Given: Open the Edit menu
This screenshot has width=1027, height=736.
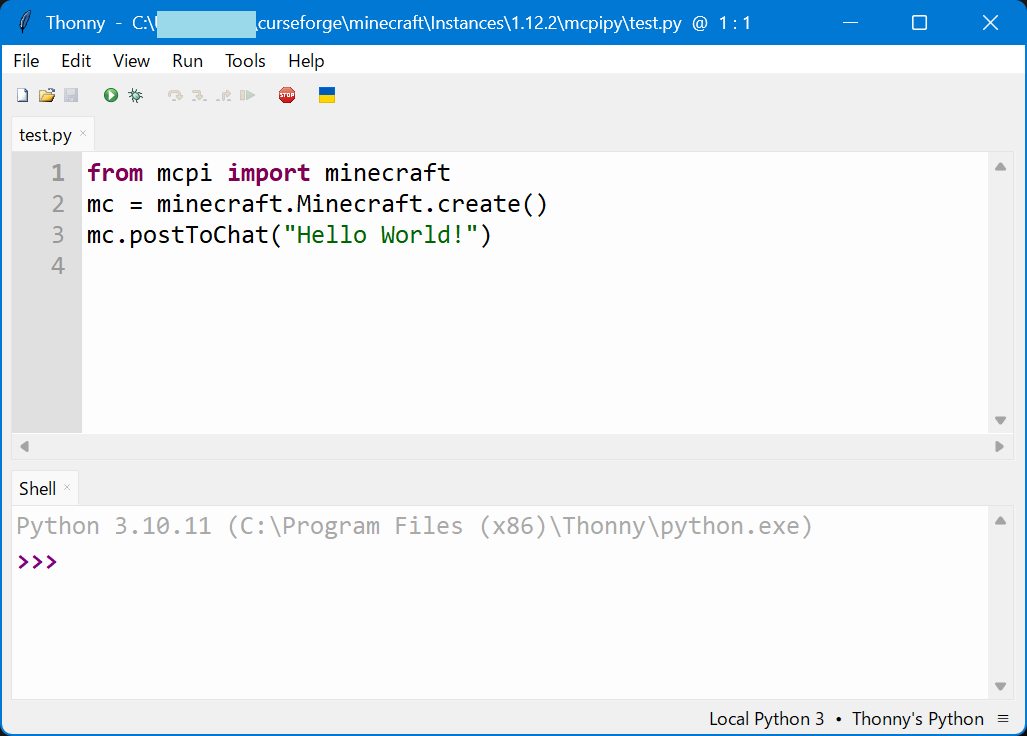Looking at the screenshot, I should coord(76,61).
